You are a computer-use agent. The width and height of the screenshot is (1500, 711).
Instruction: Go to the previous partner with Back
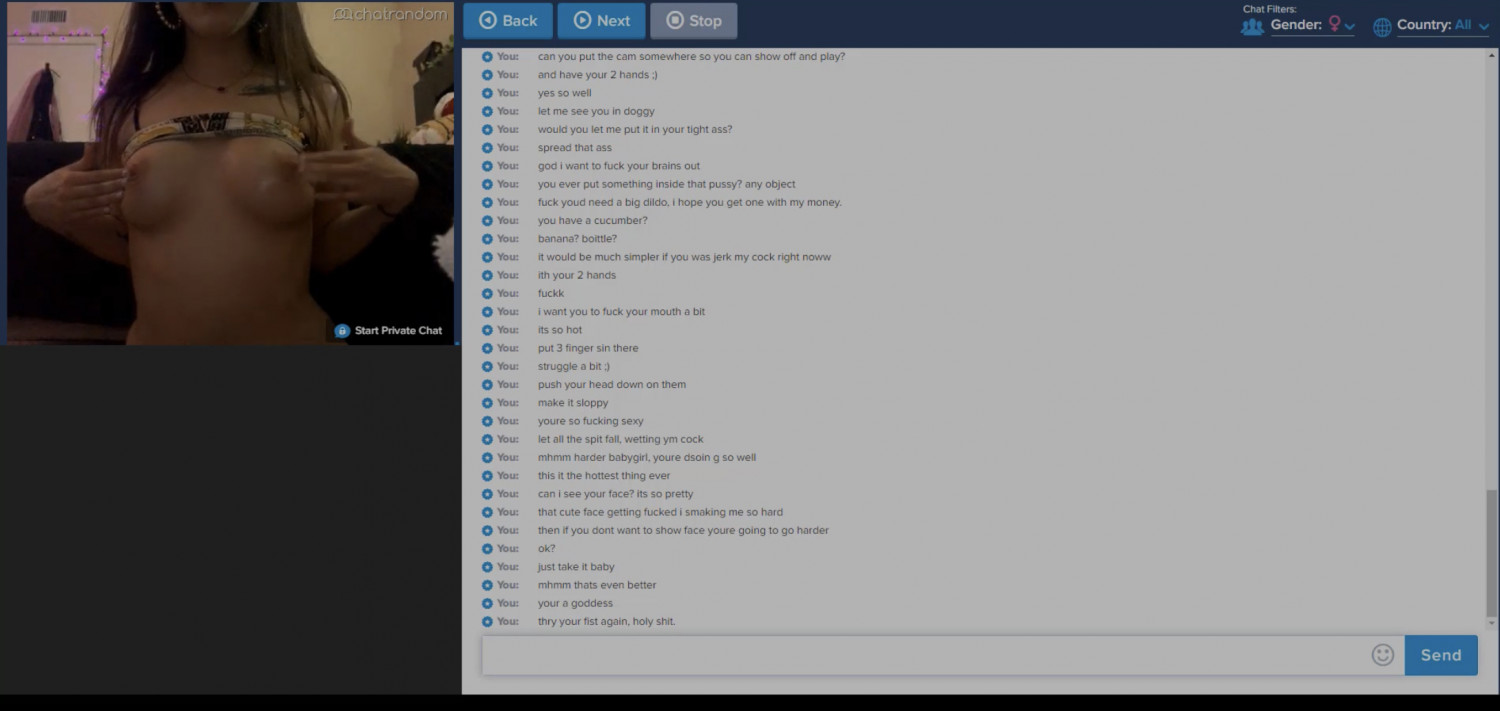click(508, 20)
